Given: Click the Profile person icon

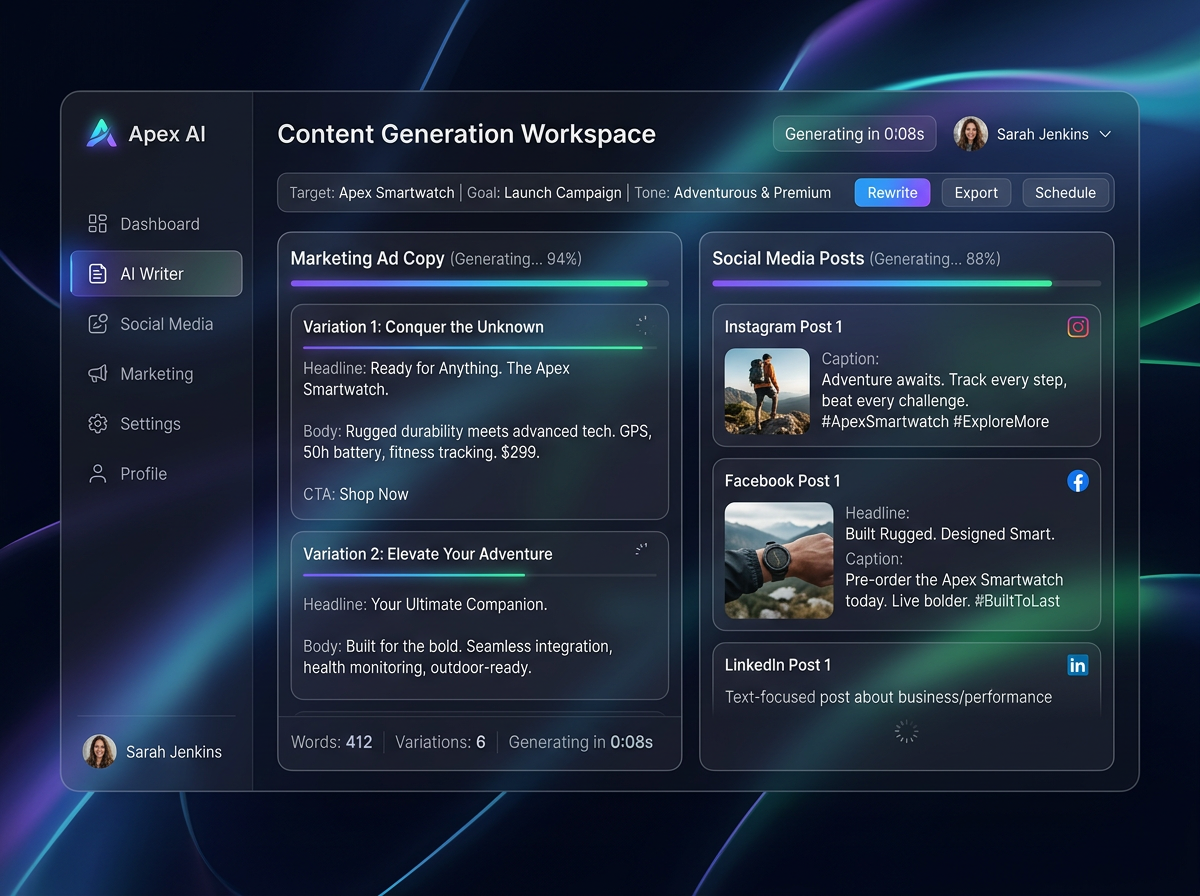Looking at the screenshot, I should coord(97,473).
